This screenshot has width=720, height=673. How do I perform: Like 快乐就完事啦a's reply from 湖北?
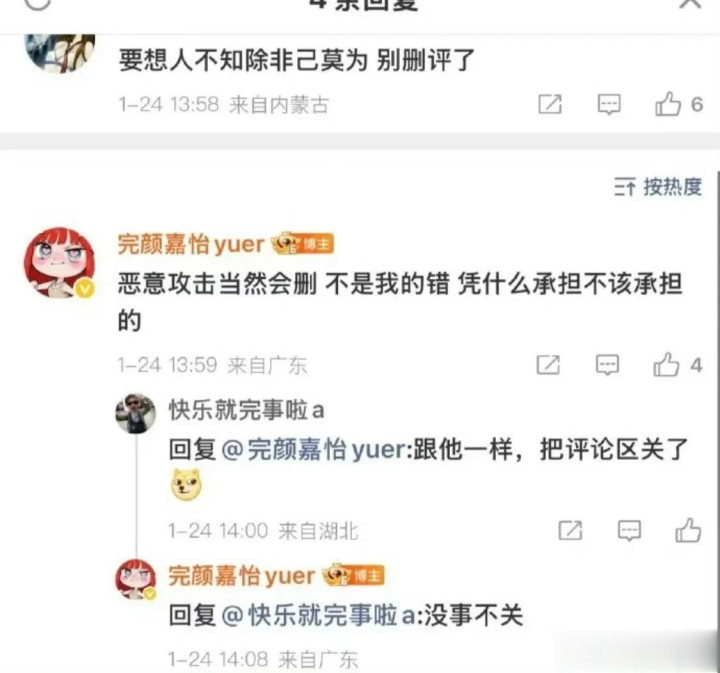point(688,531)
